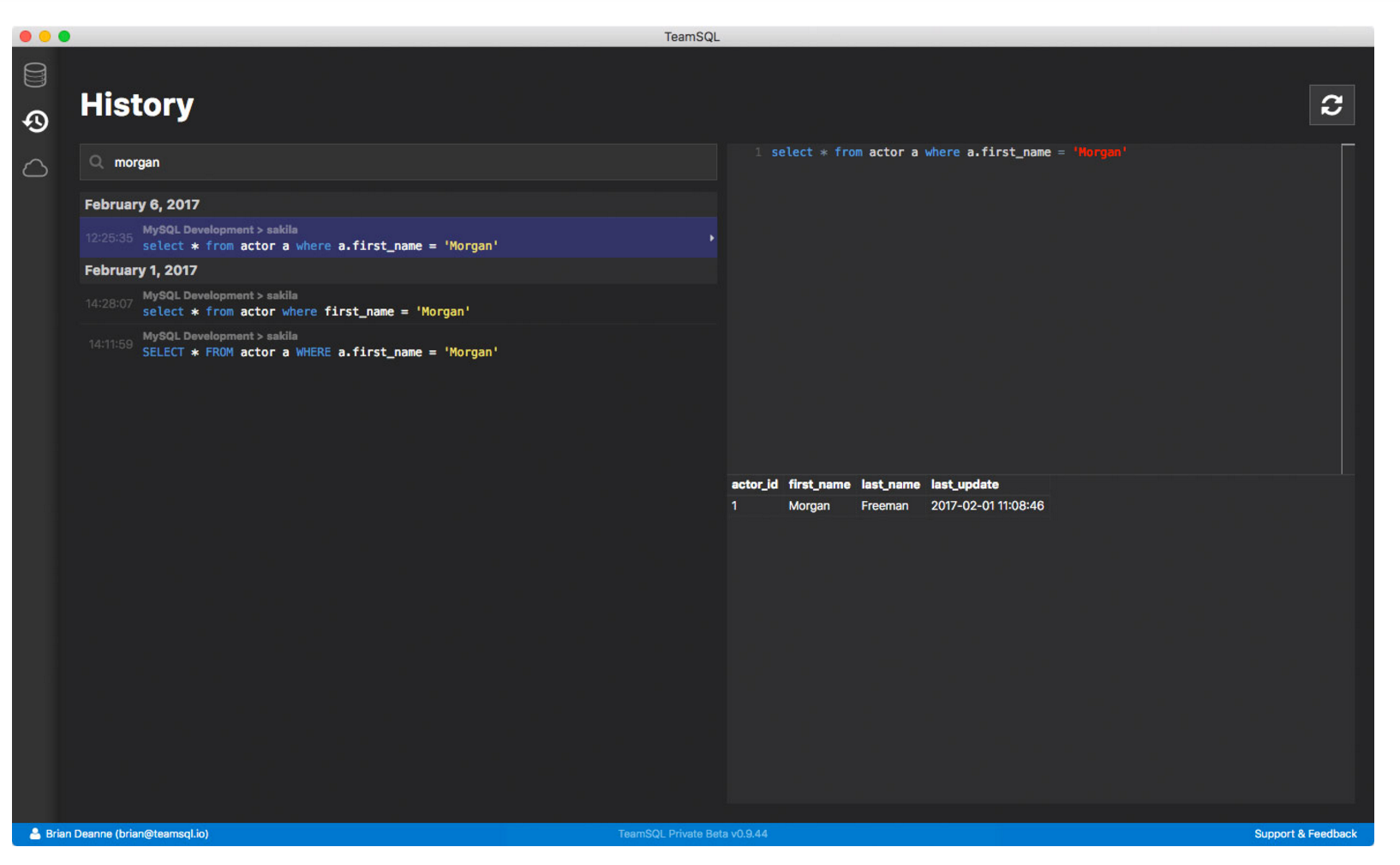
Task: Select the 12:25:35 history query entry
Action: pyautogui.click(x=398, y=237)
